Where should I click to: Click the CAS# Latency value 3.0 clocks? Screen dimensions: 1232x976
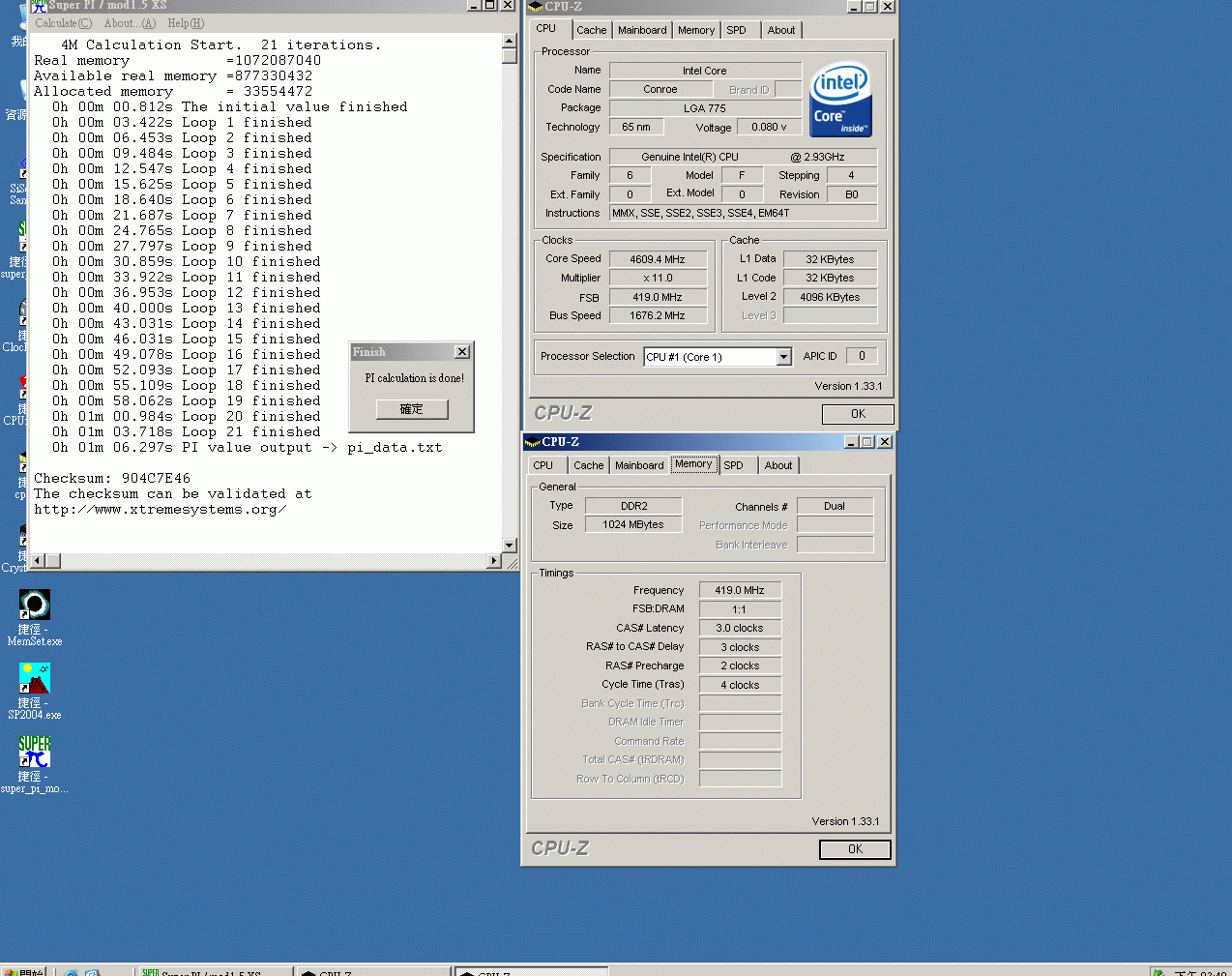tap(740, 628)
